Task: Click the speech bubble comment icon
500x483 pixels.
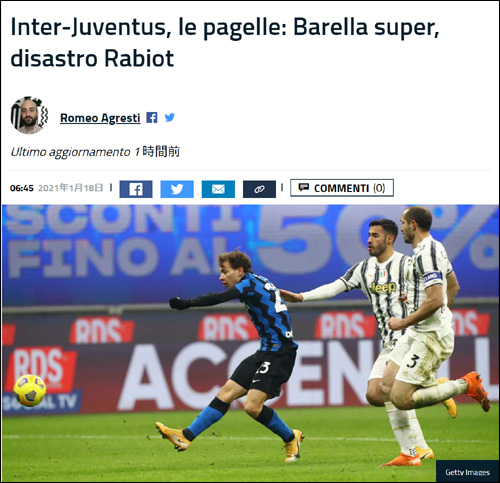Action: click(x=303, y=187)
